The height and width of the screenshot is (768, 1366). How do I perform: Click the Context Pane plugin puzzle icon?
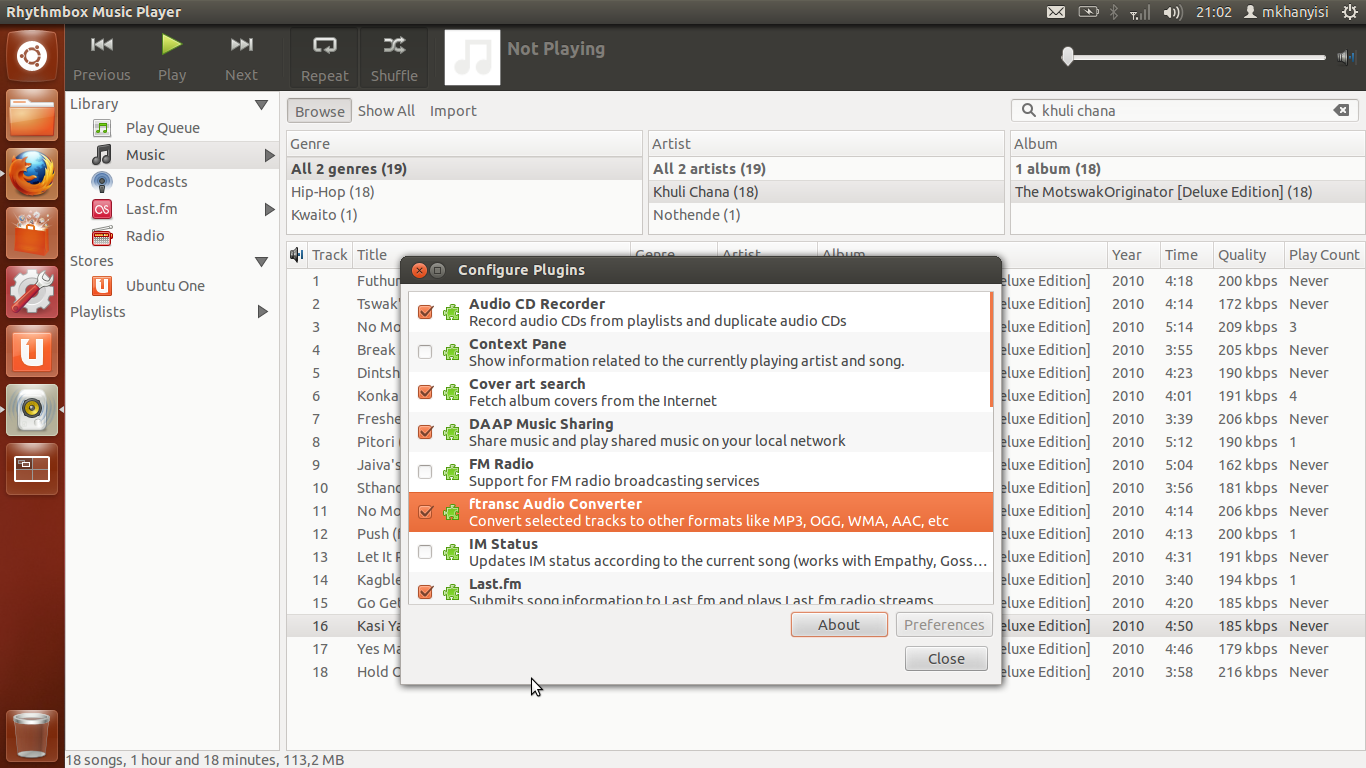pos(452,352)
